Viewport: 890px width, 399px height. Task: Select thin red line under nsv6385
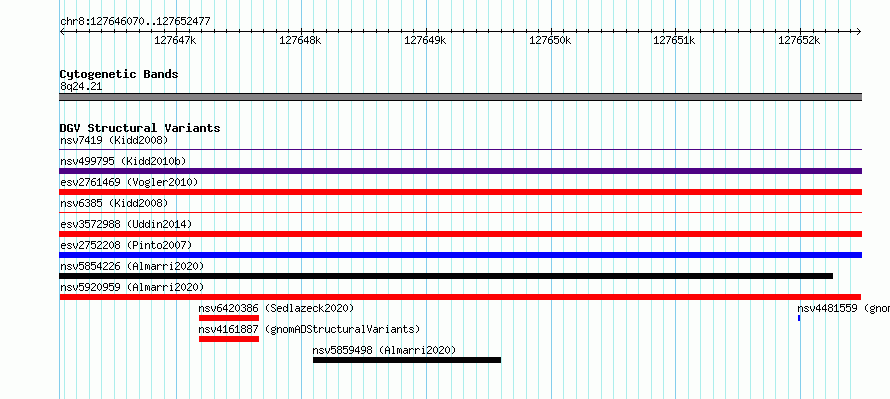pos(460,213)
